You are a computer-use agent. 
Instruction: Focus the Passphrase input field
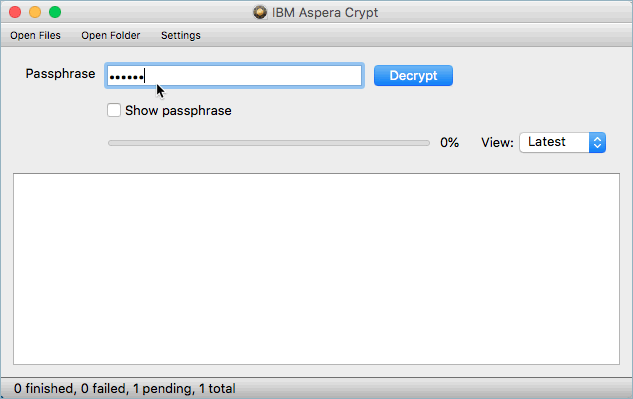[x=235, y=76]
